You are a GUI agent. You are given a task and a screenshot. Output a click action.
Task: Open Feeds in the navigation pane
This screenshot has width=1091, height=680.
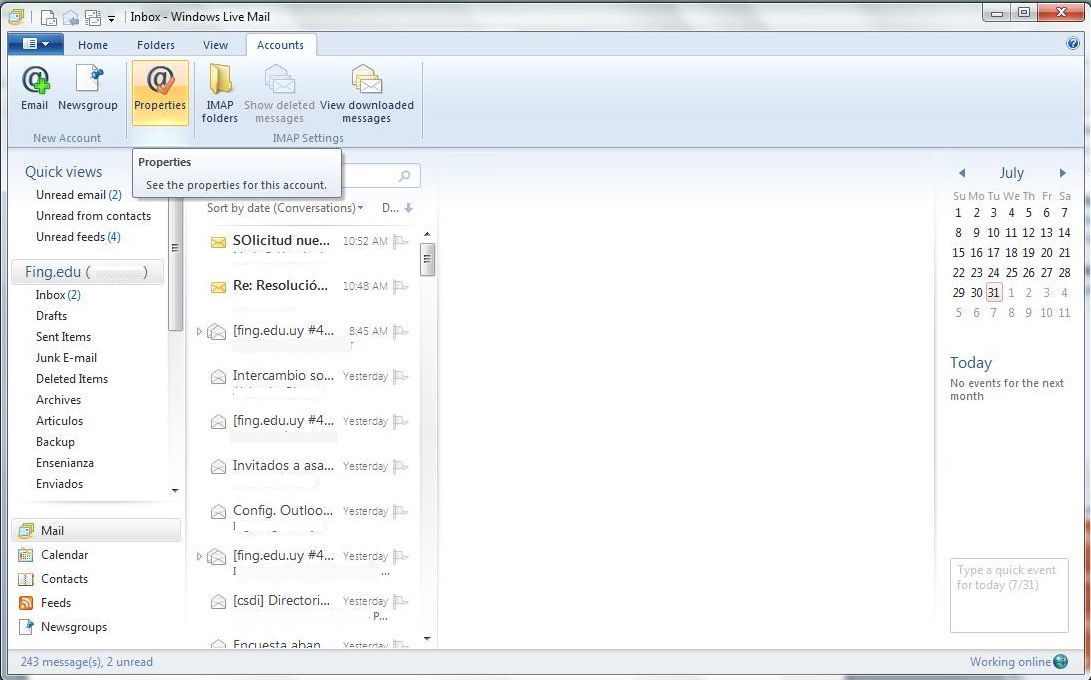[x=55, y=603]
